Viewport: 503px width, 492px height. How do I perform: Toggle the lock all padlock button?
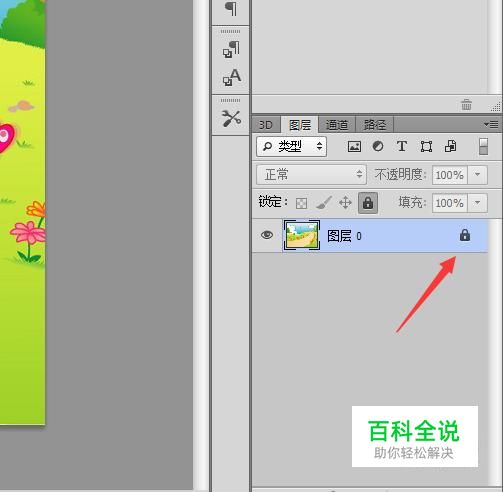368,203
